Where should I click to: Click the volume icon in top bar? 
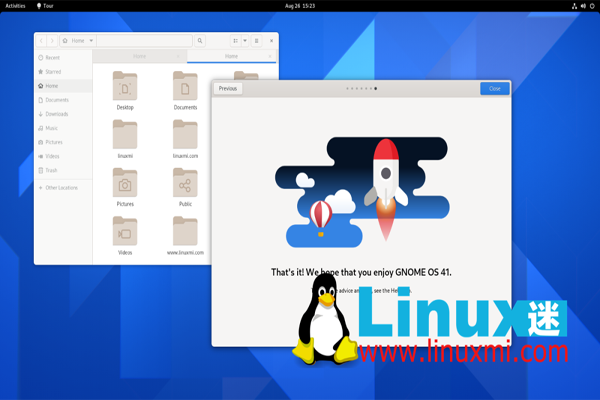(583, 6)
